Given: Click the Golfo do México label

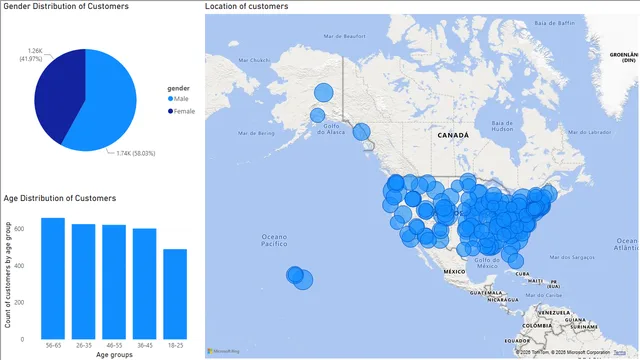Looking at the screenshot, I should (487, 263).
